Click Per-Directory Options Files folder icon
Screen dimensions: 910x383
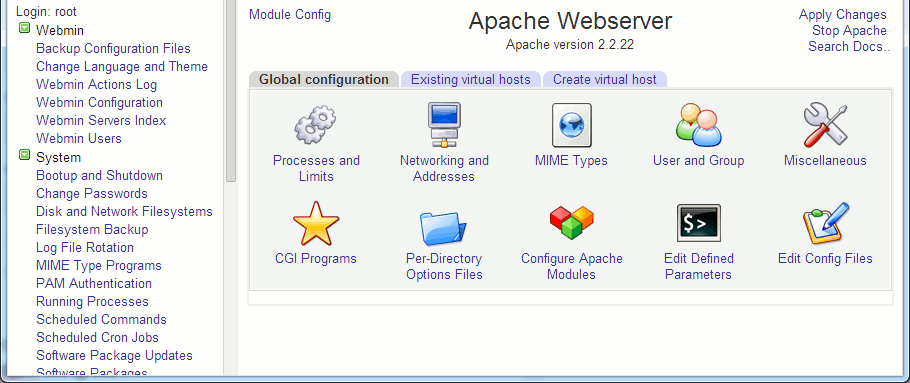[x=444, y=227]
